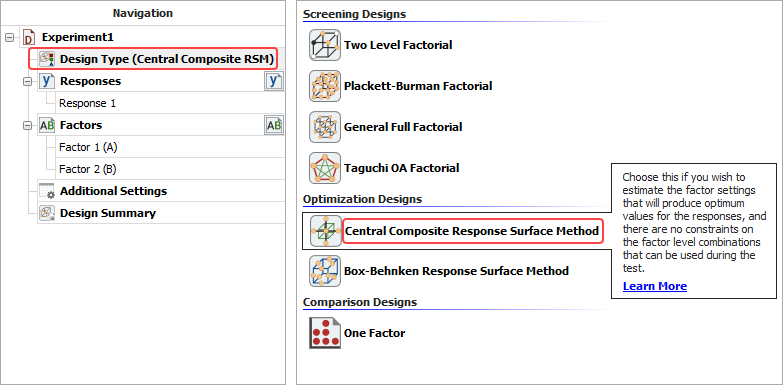This screenshot has width=783, height=385.
Task: Select the Taguchi OA Factorial pentagon icon
Action: tap(325, 168)
